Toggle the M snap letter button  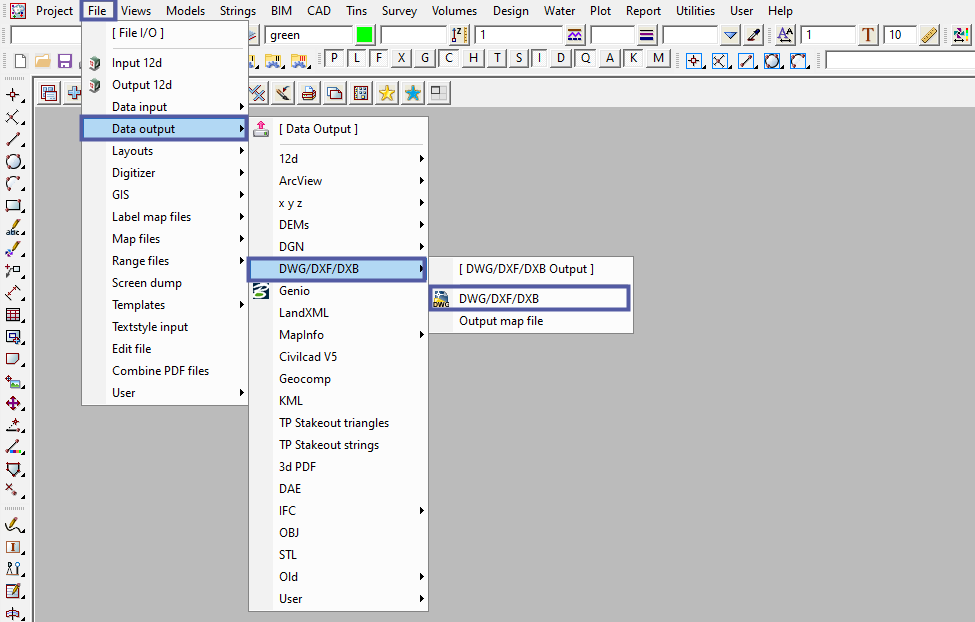(x=657, y=58)
